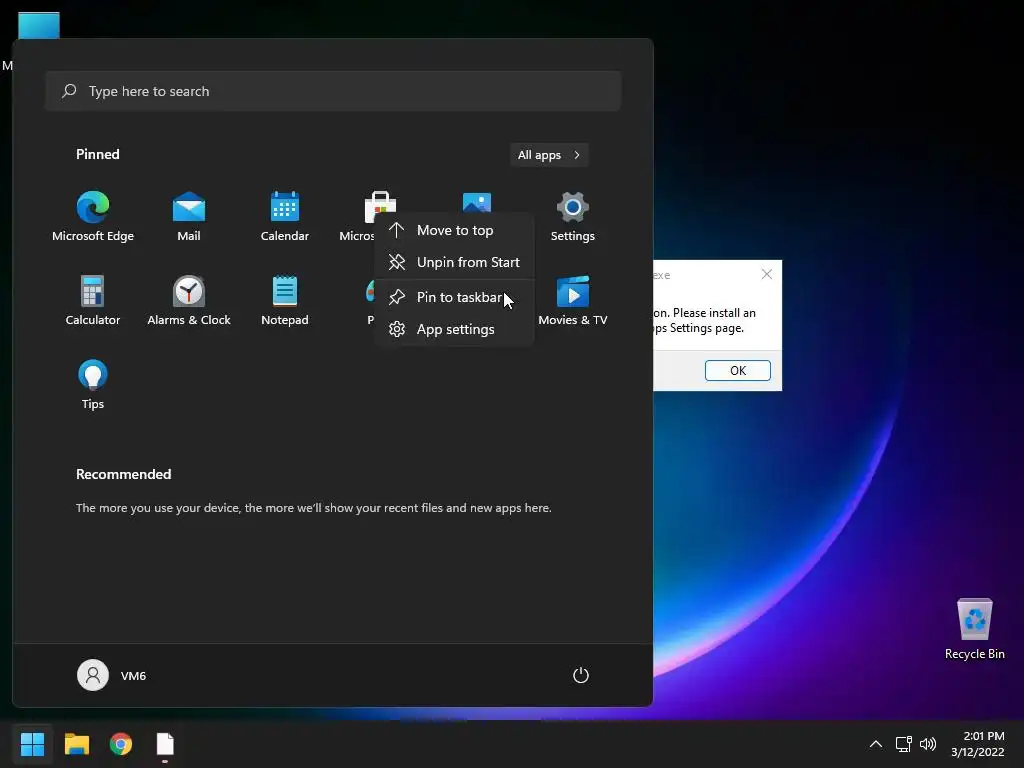Screen dimensions: 1024x768
Task: Open File Explorer from the taskbar
Action: click(x=76, y=744)
